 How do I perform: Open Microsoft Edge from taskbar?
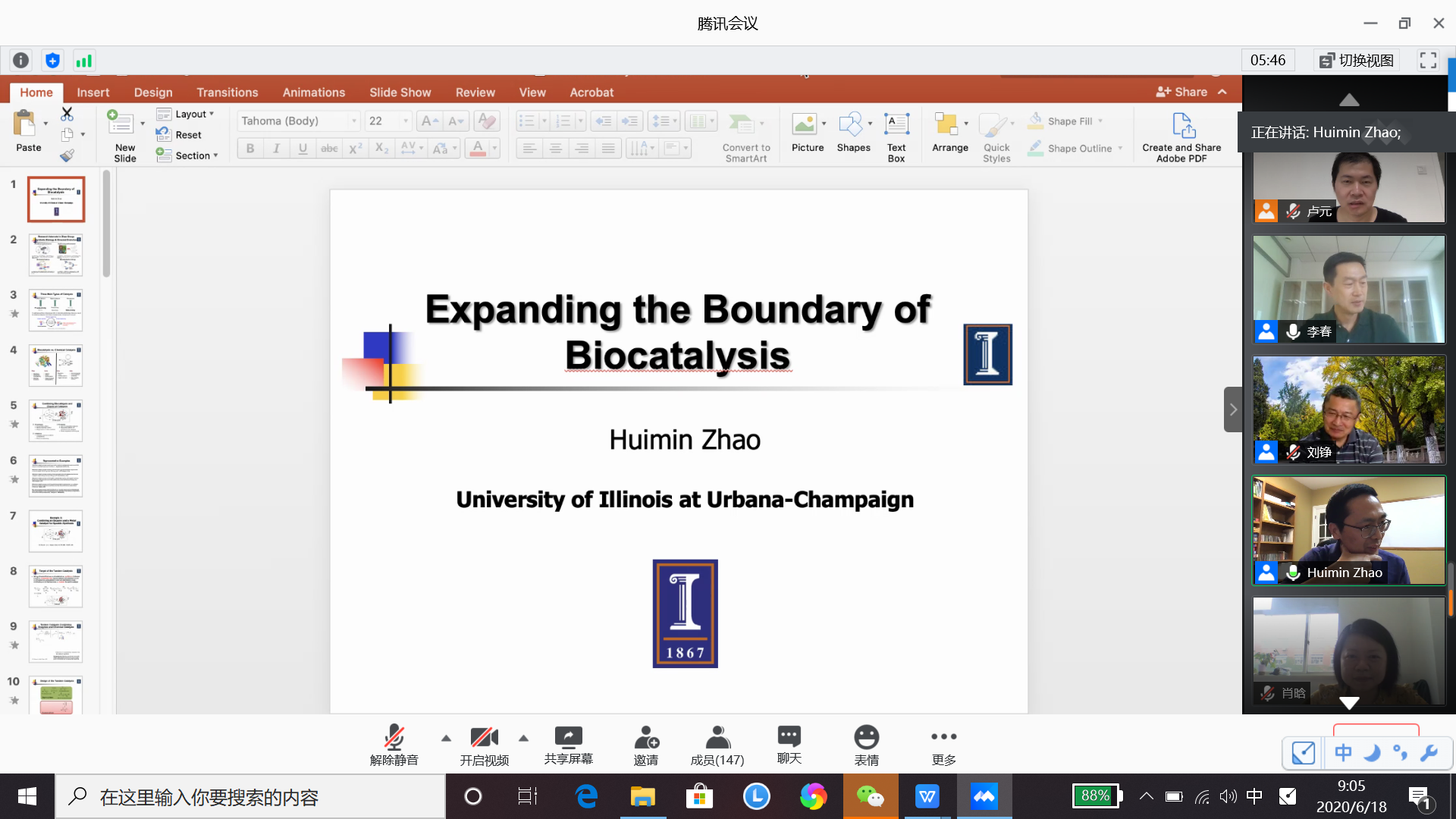(586, 796)
